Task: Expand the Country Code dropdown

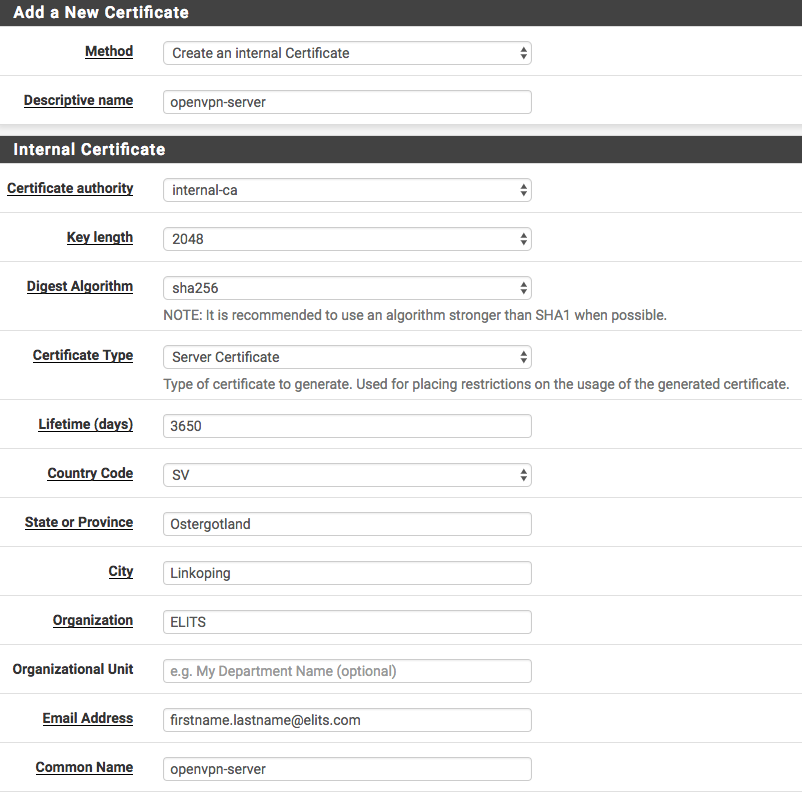Action: [347, 475]
